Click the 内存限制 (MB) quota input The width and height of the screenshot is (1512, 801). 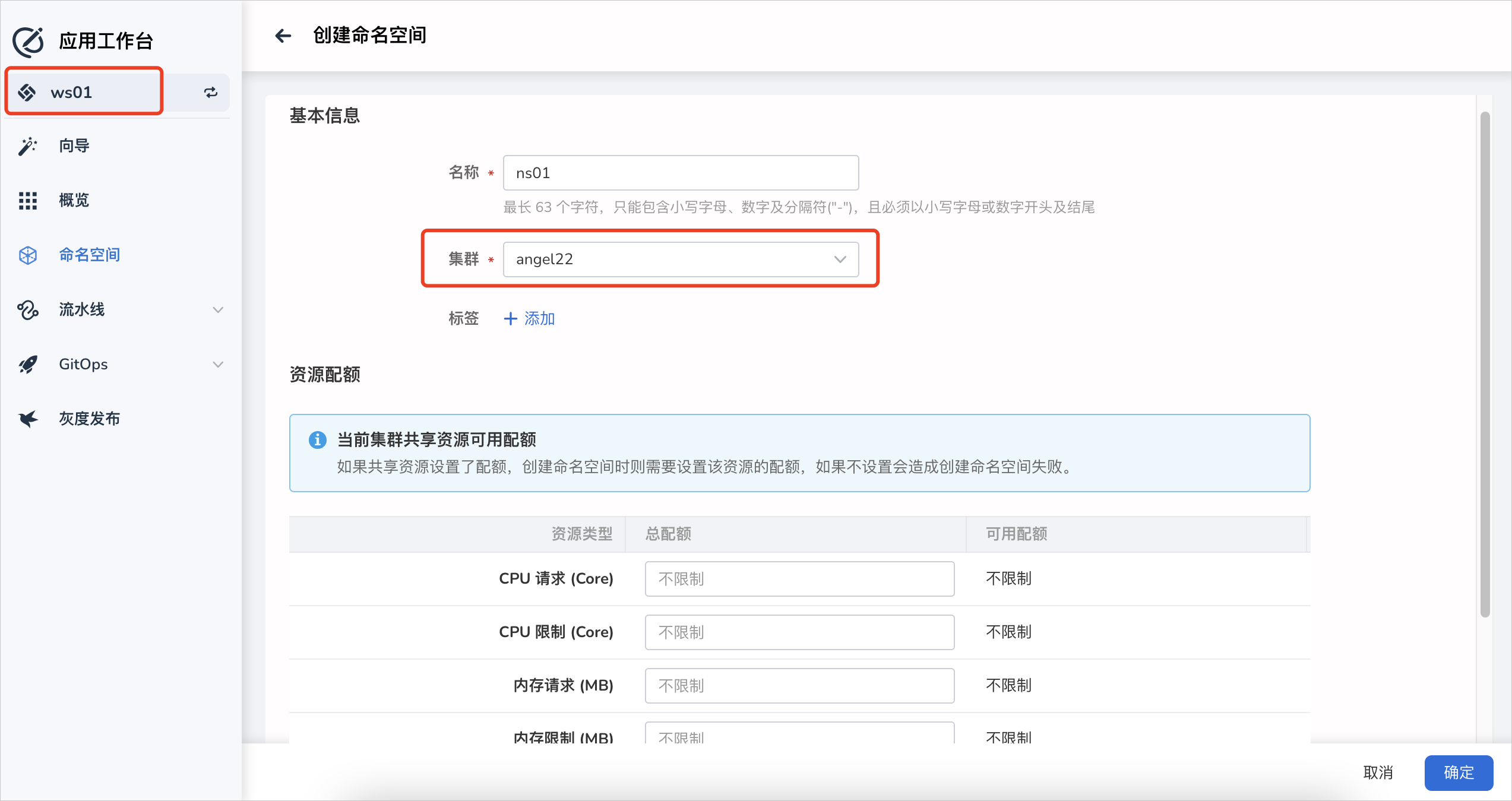coord(799,734)
